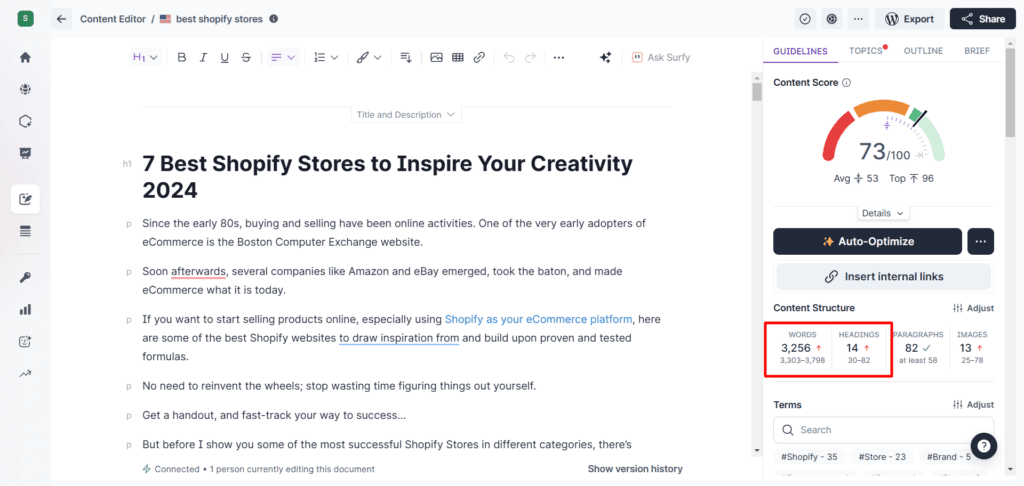The image size is (1024, 486).
Task: Select the #Brand - 5 term tag
Action: pos(948,457)
